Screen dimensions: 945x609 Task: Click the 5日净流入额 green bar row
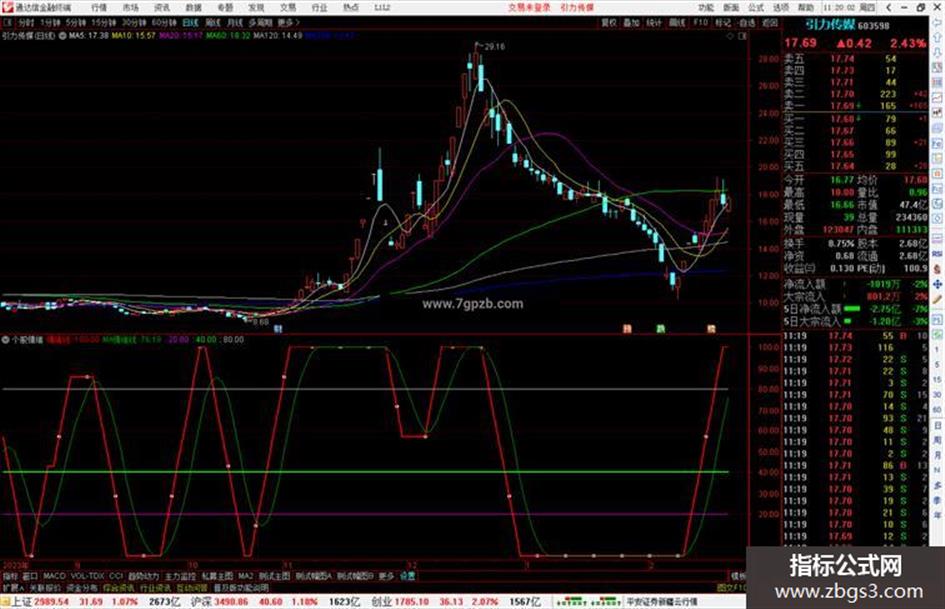[x=855, y=309]
